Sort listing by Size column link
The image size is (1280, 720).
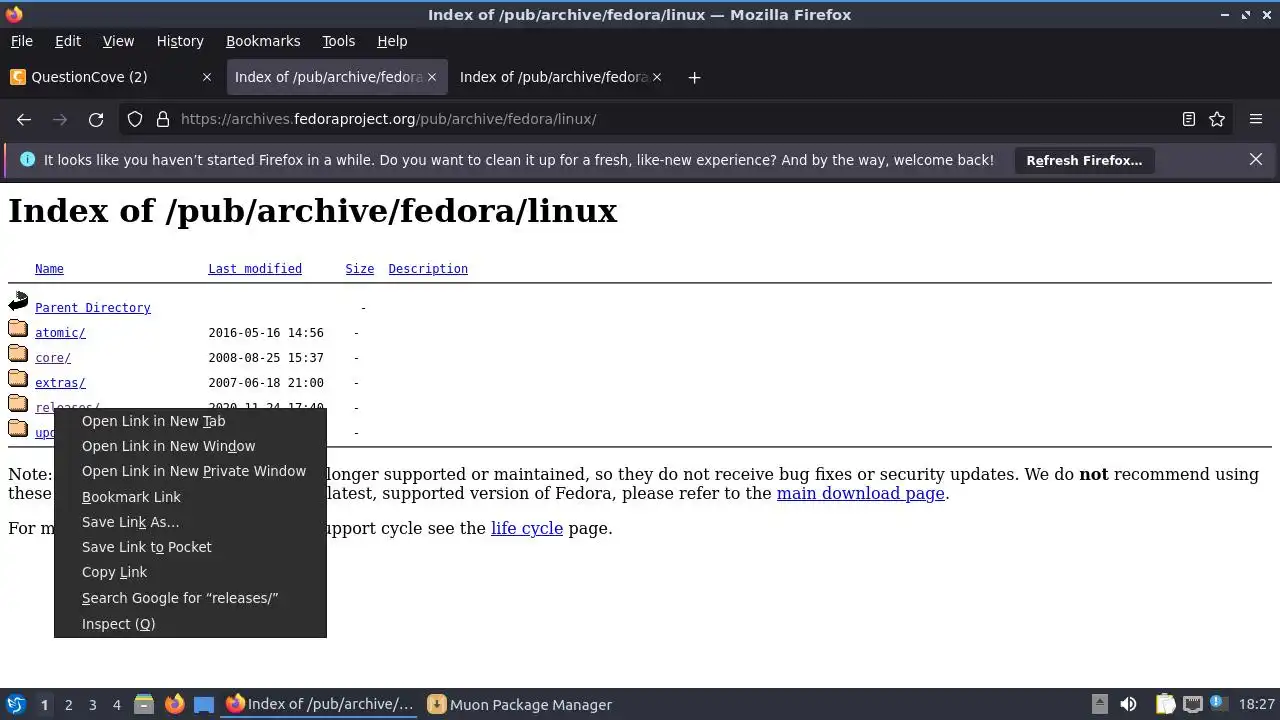(x=360, y=269)
